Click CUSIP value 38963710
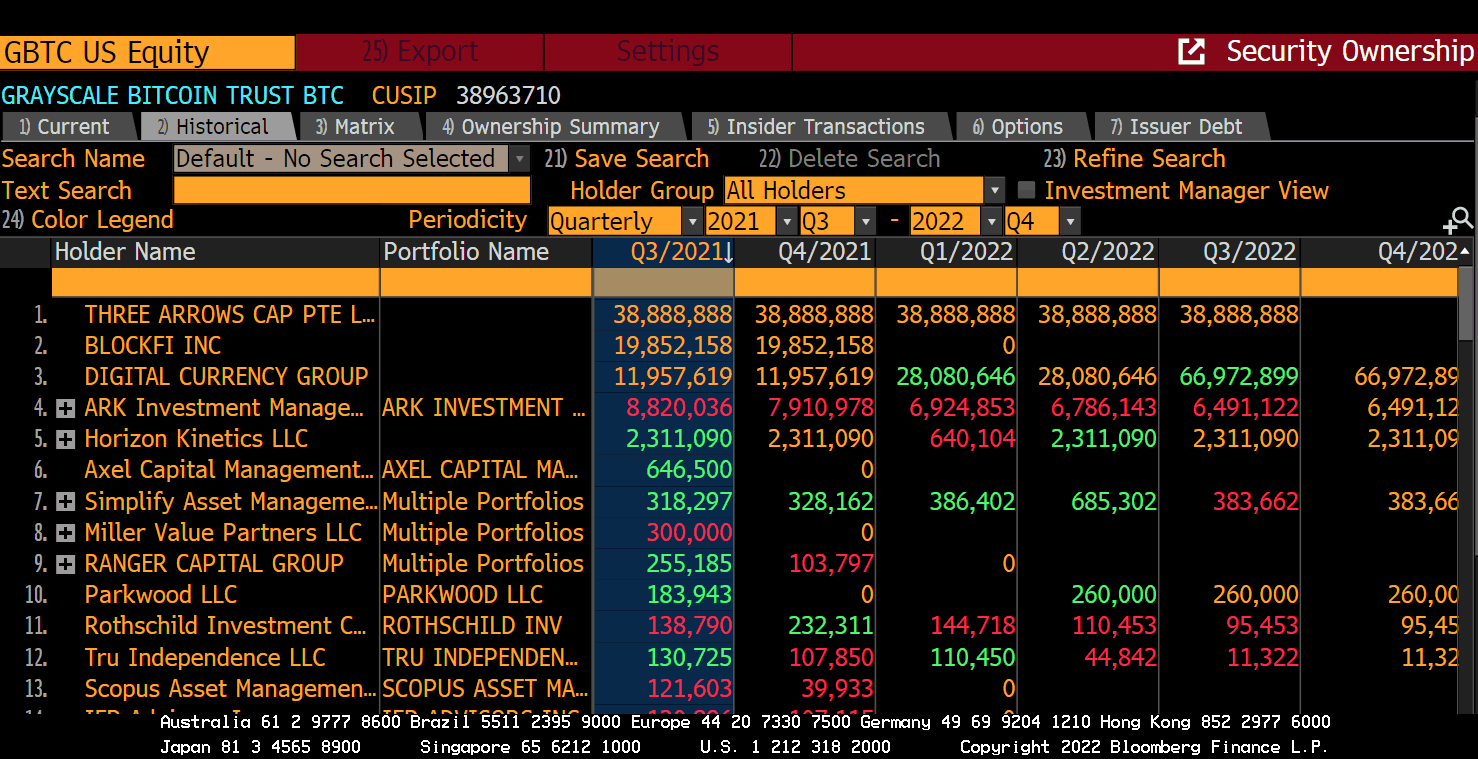The image size is (1478, 759). click(508, 96)
